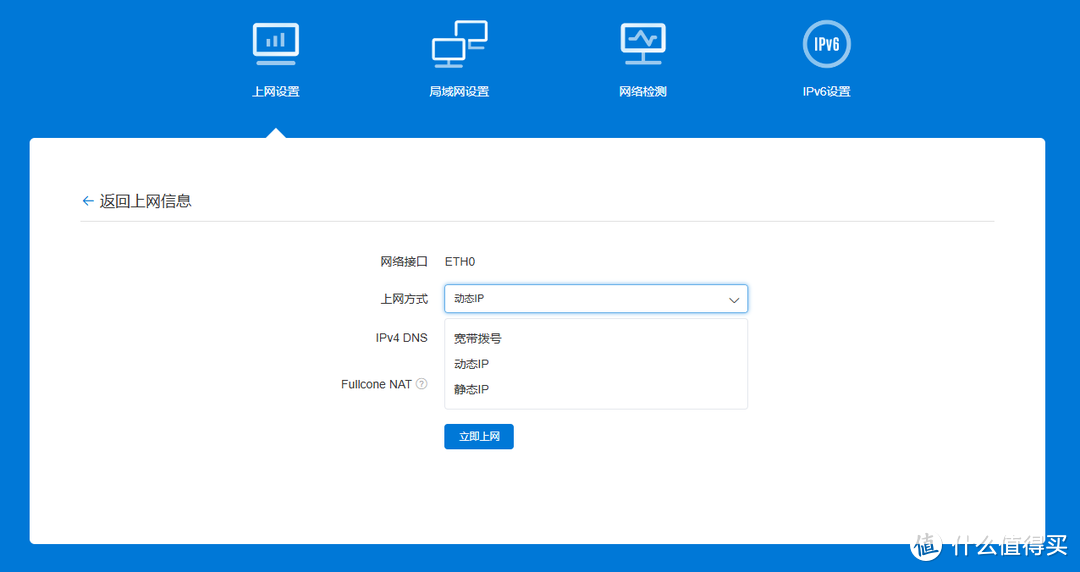Follow the 返回上网信息 link text
Viewport: 1080px width, 572px height.
coord(145,201)
